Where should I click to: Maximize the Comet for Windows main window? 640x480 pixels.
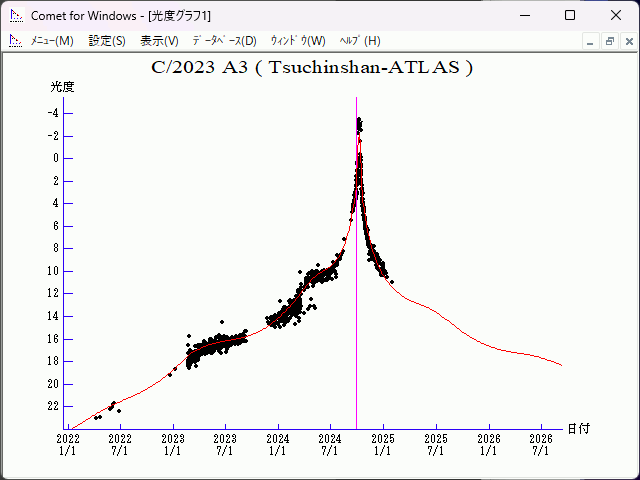point(570,16)
